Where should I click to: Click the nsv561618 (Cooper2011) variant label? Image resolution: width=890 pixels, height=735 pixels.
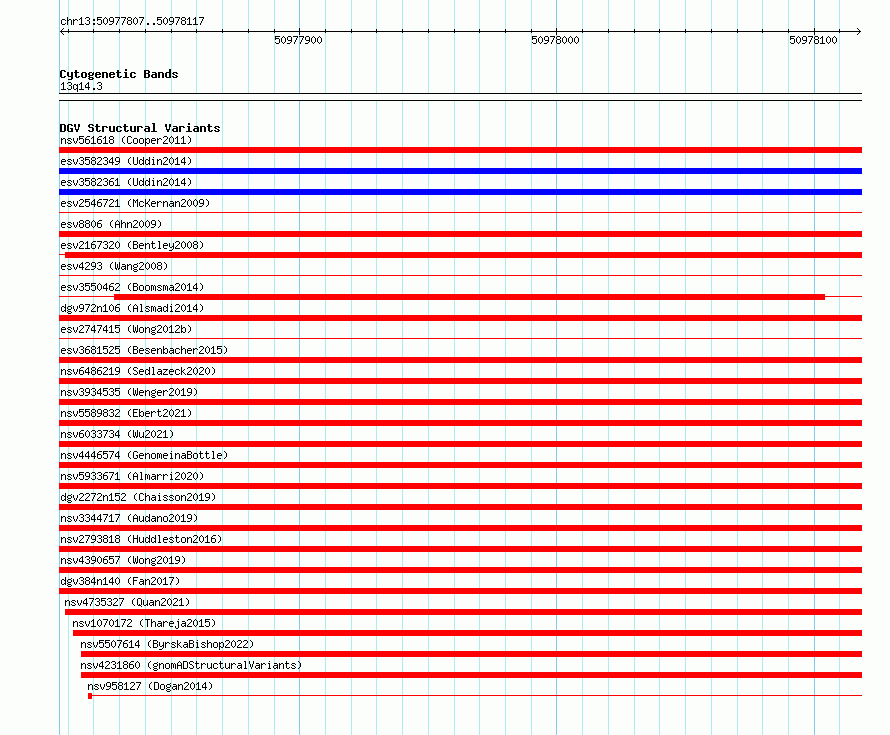tap(126, 140)
